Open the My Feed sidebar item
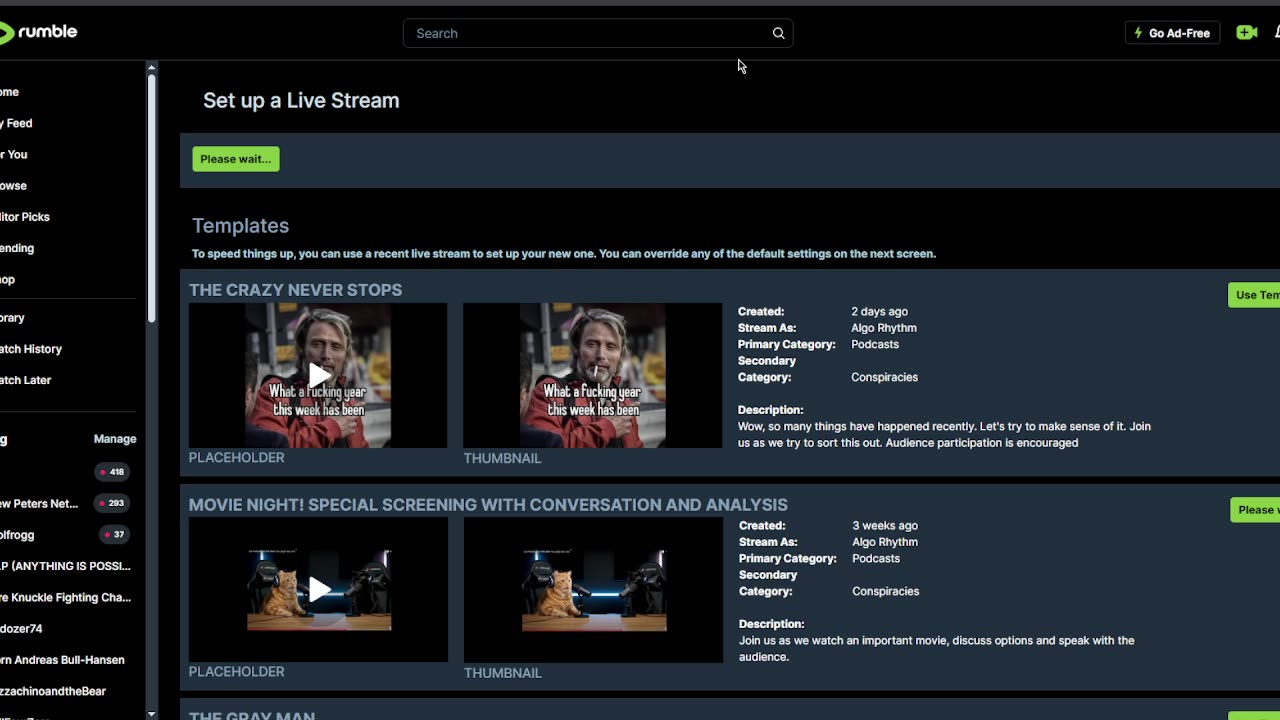Viewport: 1280px width, 720px height. point(16,123)
